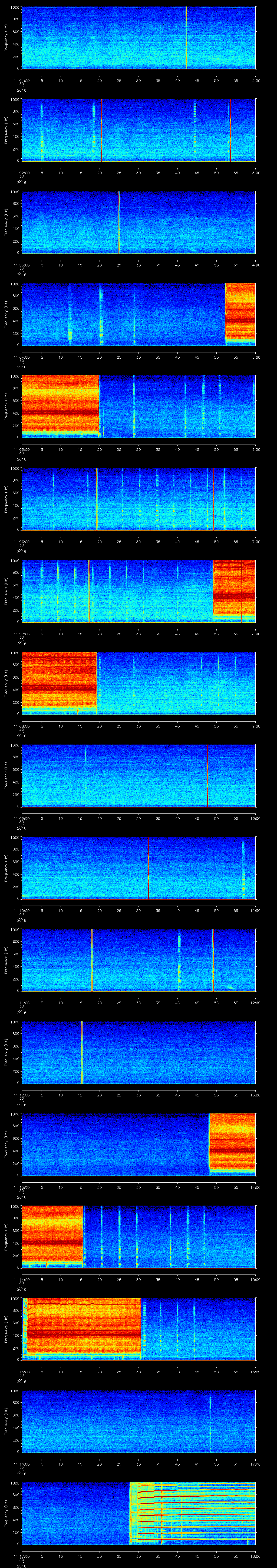
Task: Select the 11:12:00 spectrogram panel
Action: tap(138, 1052)
